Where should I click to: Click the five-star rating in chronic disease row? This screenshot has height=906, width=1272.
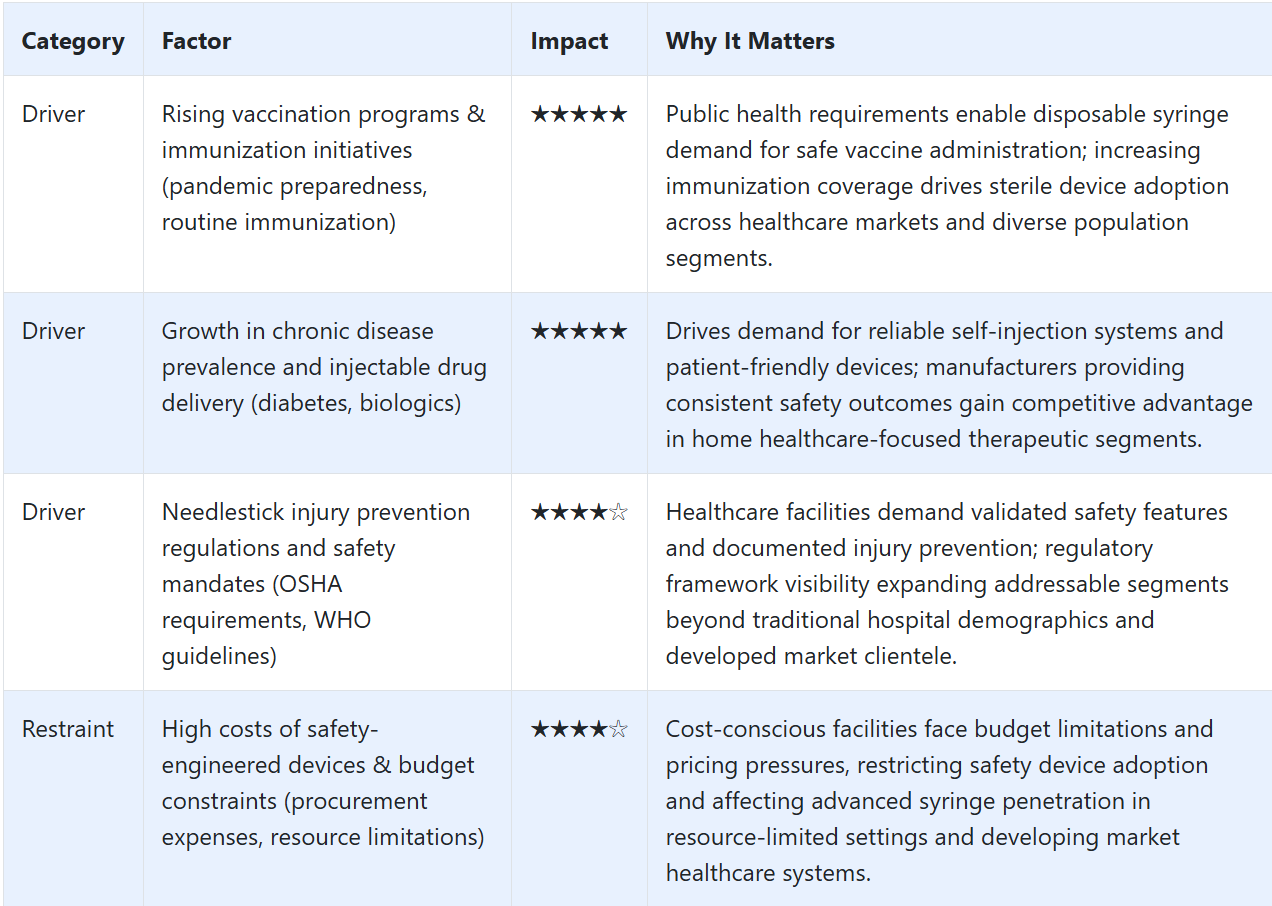coord(578,331)
